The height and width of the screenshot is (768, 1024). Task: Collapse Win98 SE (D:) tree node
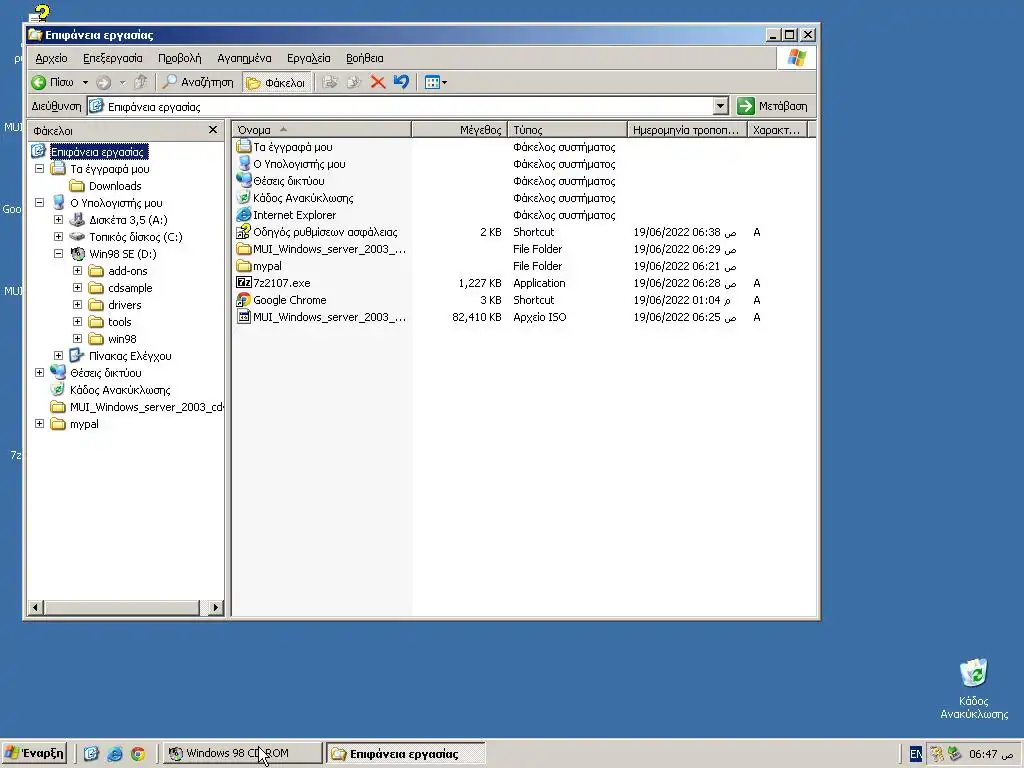58,253
